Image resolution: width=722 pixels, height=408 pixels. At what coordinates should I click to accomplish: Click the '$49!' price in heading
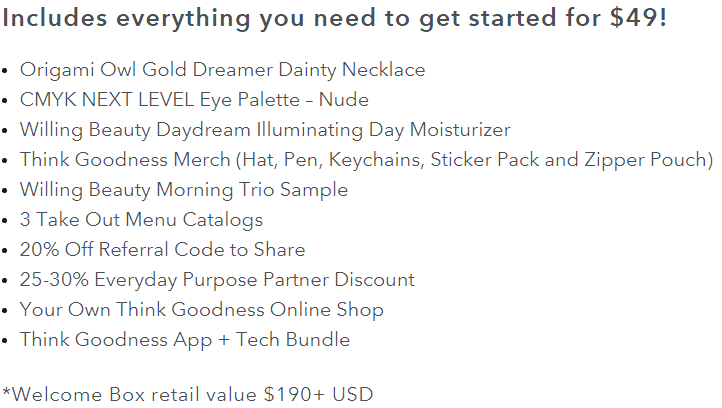[x=638, y=18]
